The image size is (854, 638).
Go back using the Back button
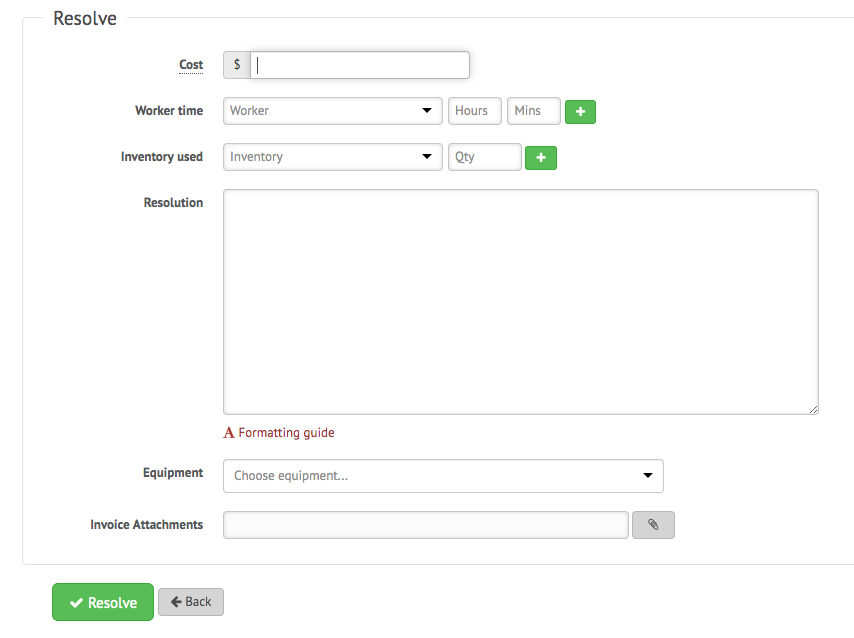(191, 602)
